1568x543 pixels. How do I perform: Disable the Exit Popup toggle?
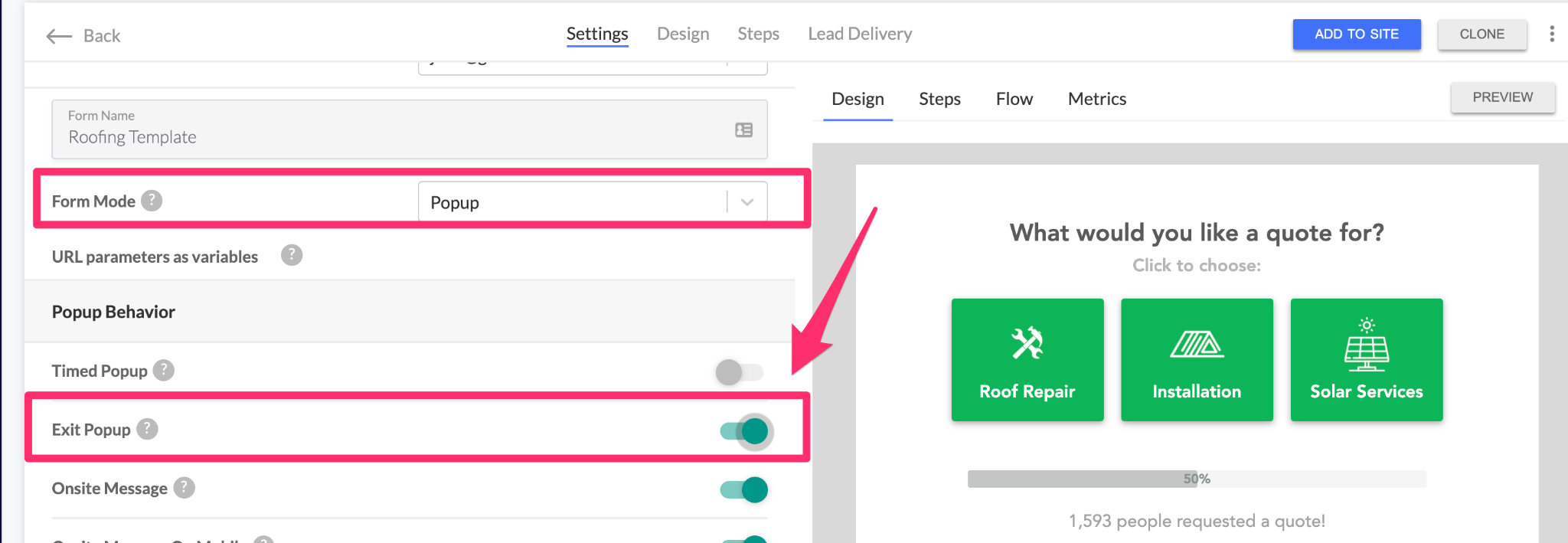(x=744, y=431)
